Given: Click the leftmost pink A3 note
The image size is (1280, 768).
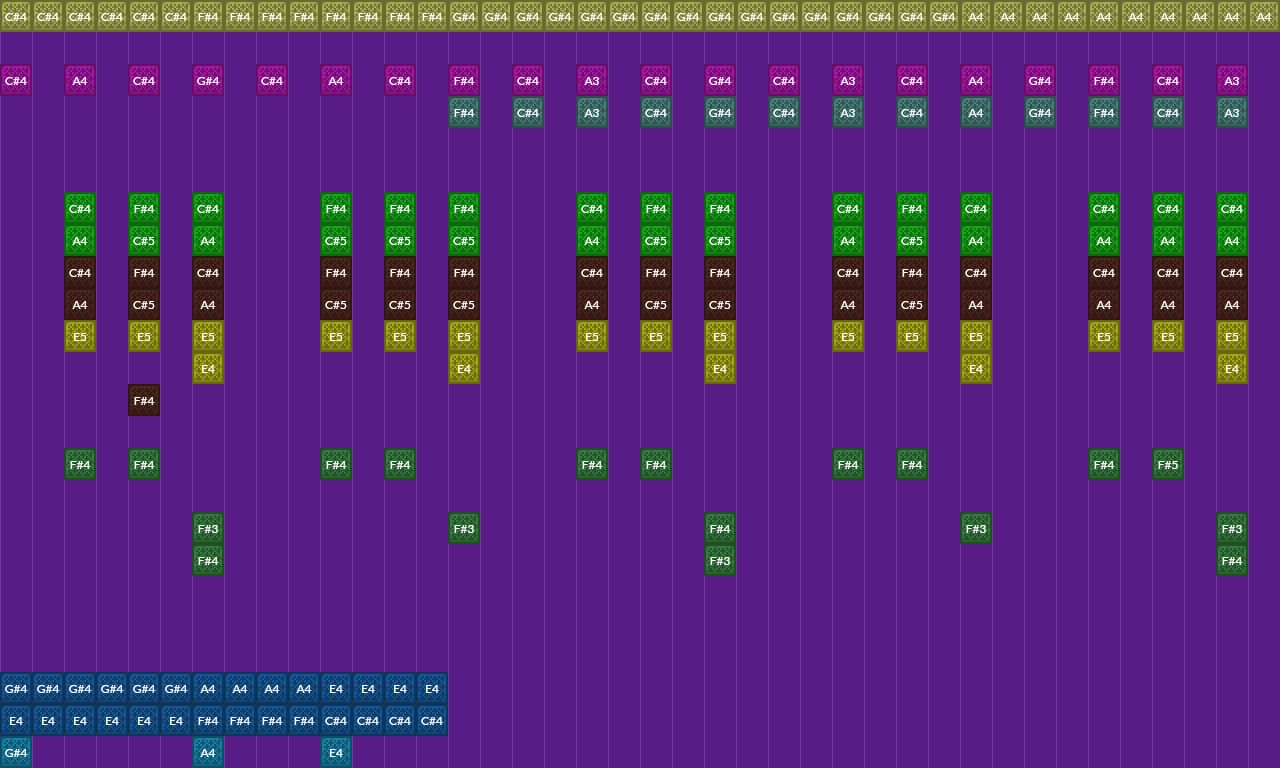Looking at the screenshot, I should 592,81.
